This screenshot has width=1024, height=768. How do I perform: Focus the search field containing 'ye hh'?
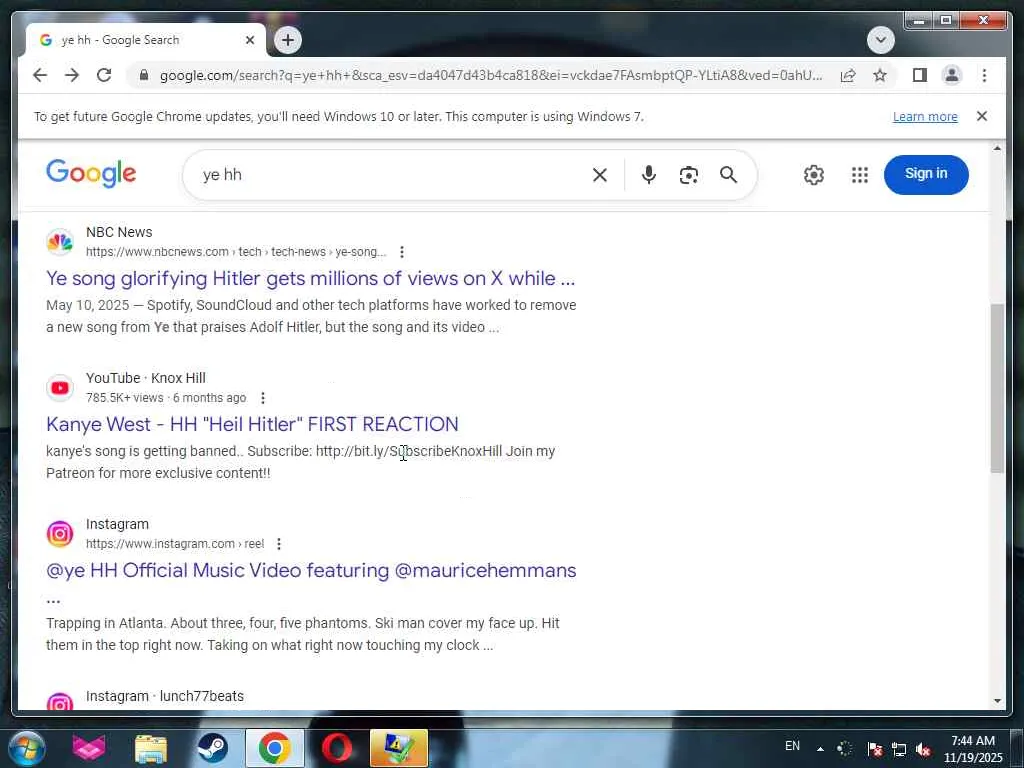pyautogui.click(x=392, y=175)
